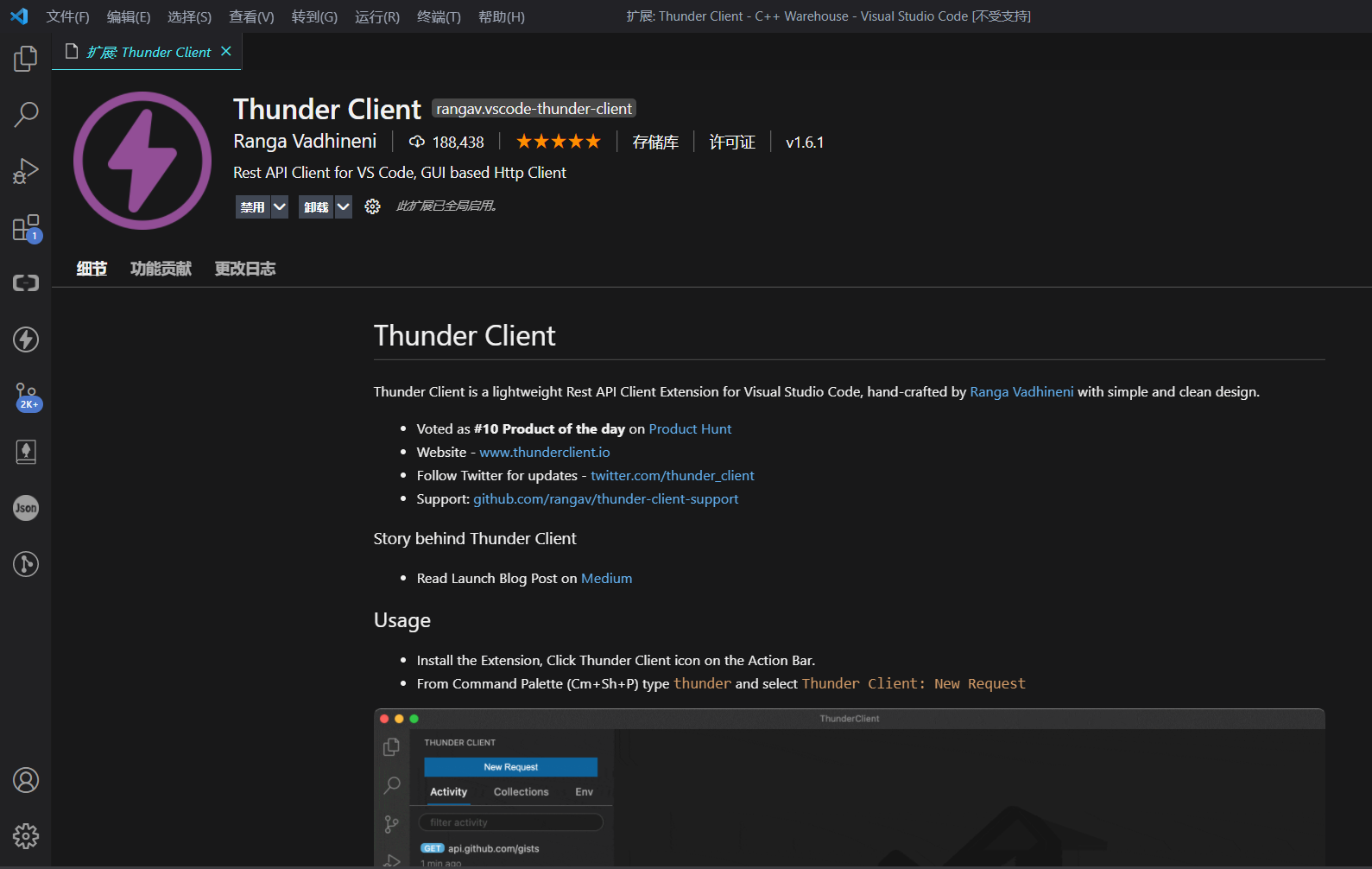Expand the Disable (禁用) dropdown arrow
The height and width of the screenshot is (869, 1372).
280,206
